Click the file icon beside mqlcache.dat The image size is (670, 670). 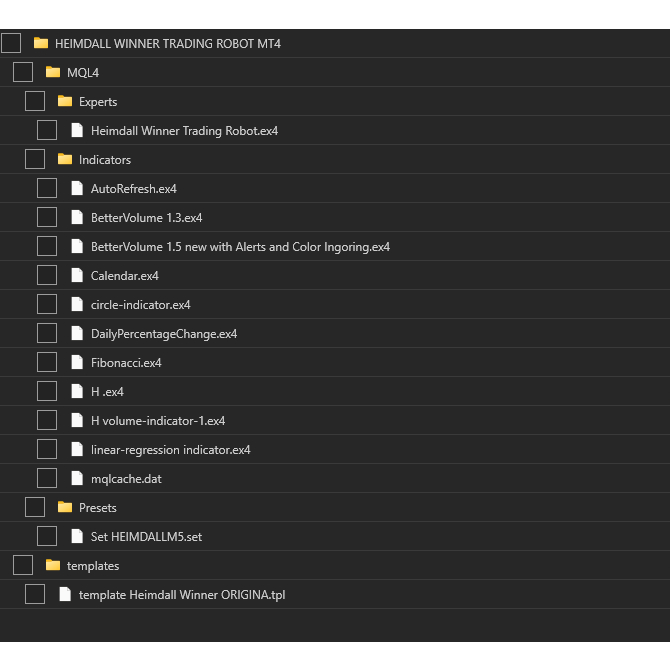(x=77, y=478)
